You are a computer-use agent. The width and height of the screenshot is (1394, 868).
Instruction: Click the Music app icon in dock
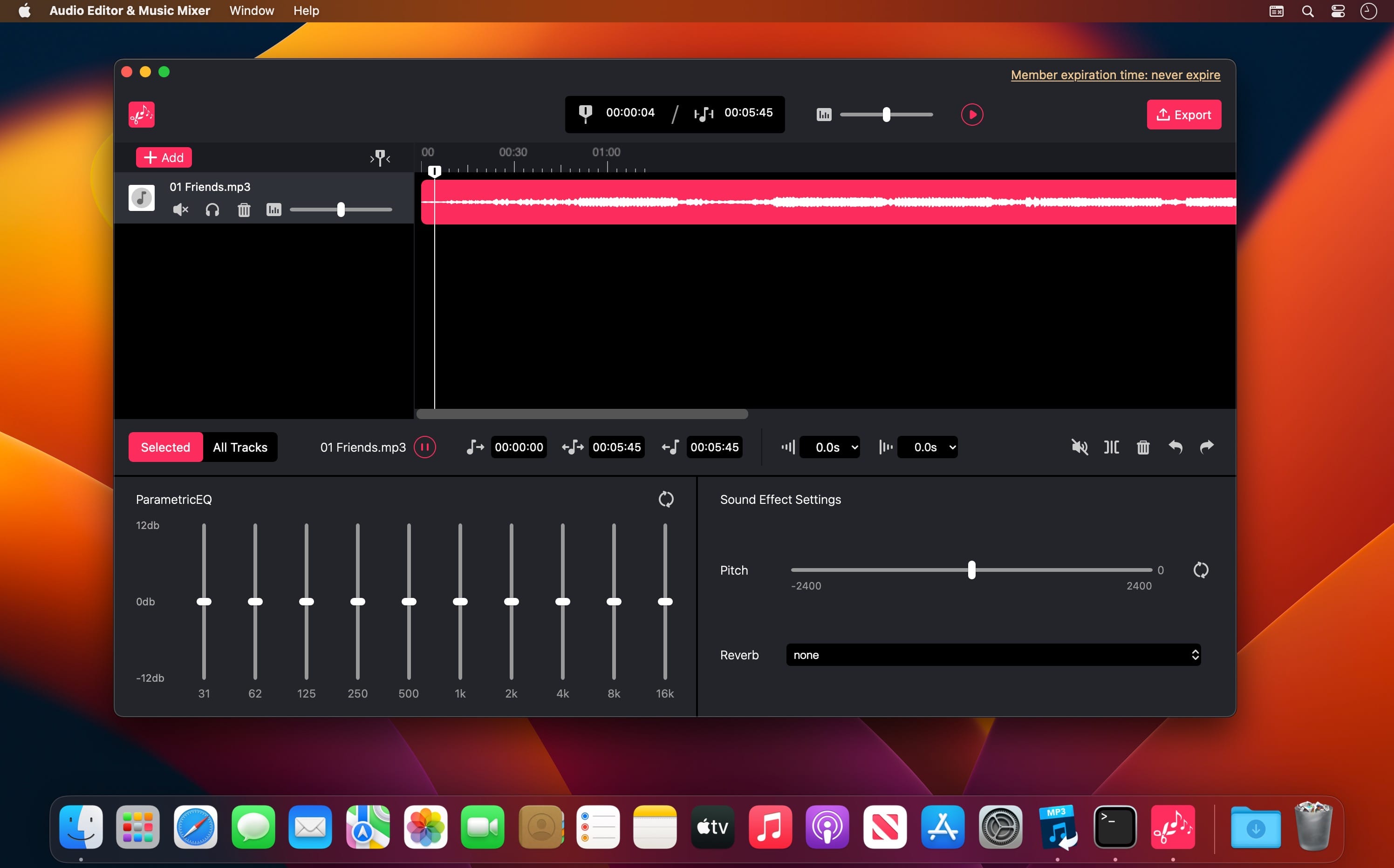(769, 828)
